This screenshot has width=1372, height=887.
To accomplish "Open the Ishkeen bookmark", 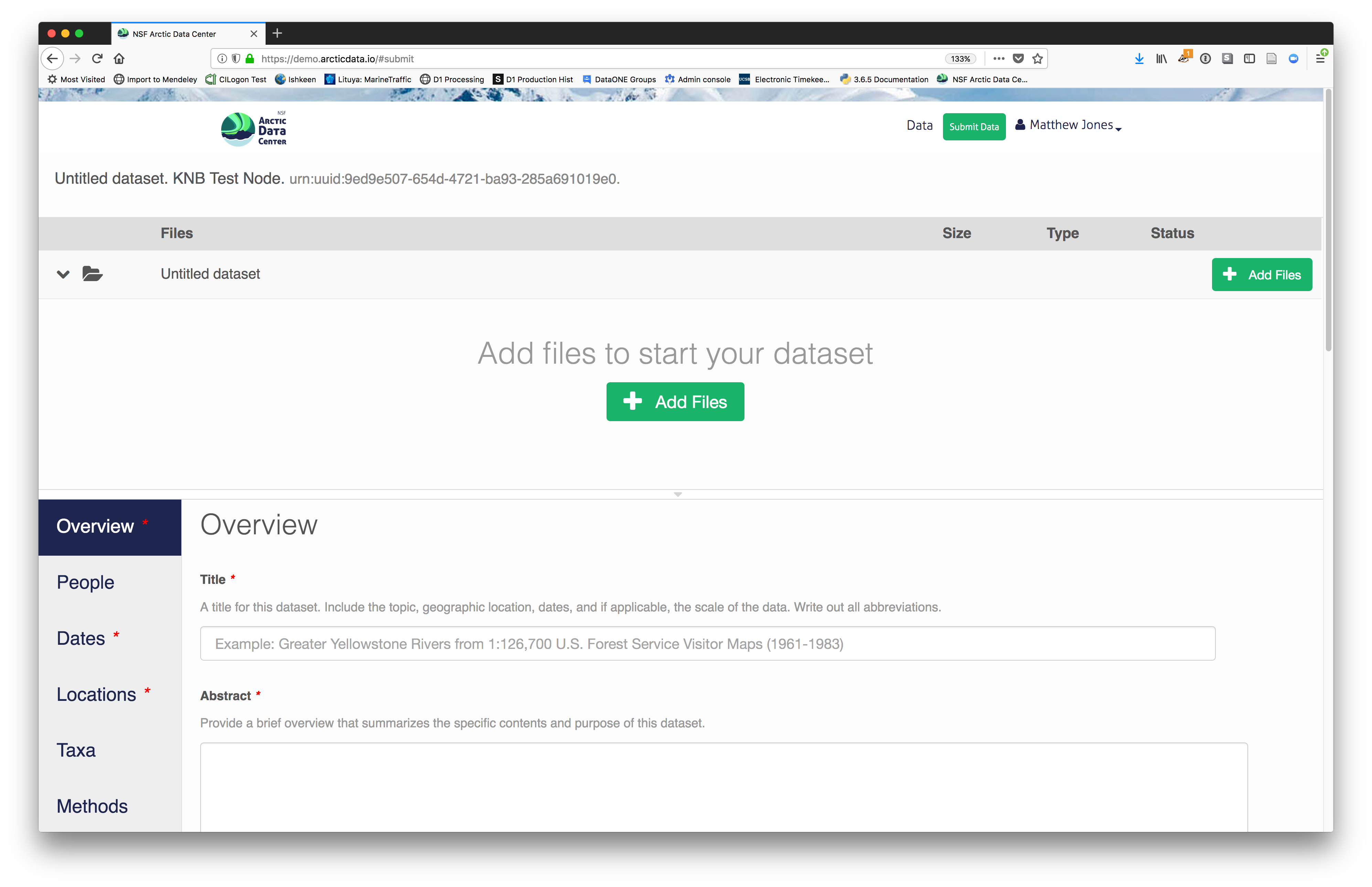I will click(x=296, y=79).
